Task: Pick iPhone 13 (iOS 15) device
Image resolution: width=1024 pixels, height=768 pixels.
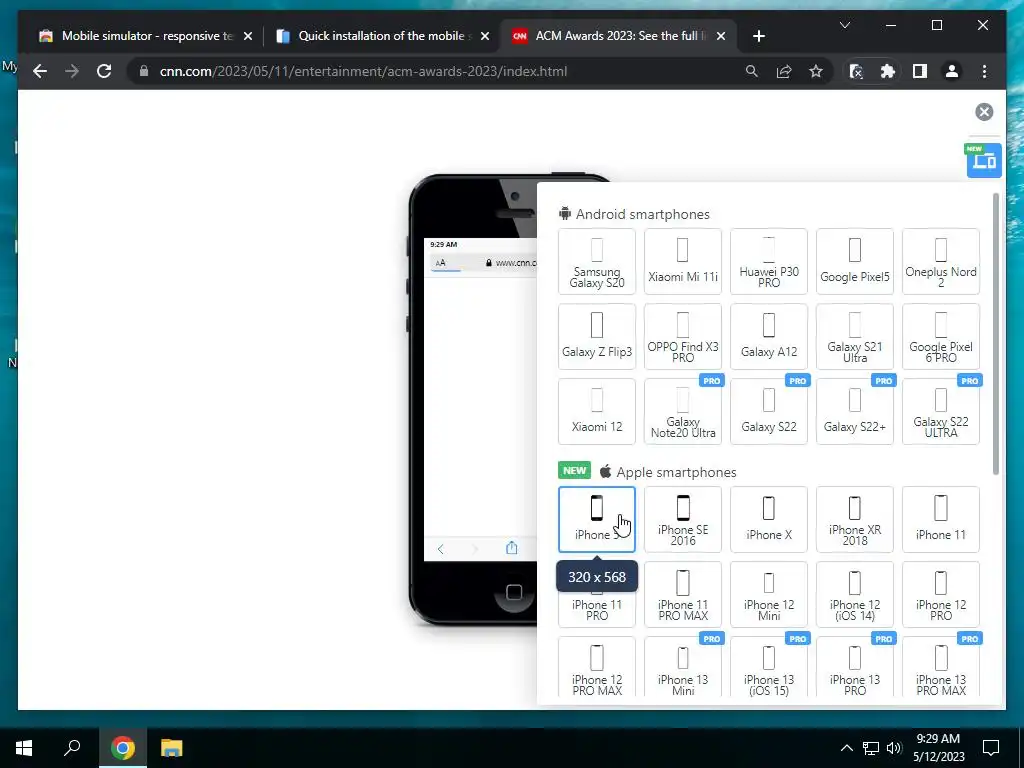Action: pos(769,669)
